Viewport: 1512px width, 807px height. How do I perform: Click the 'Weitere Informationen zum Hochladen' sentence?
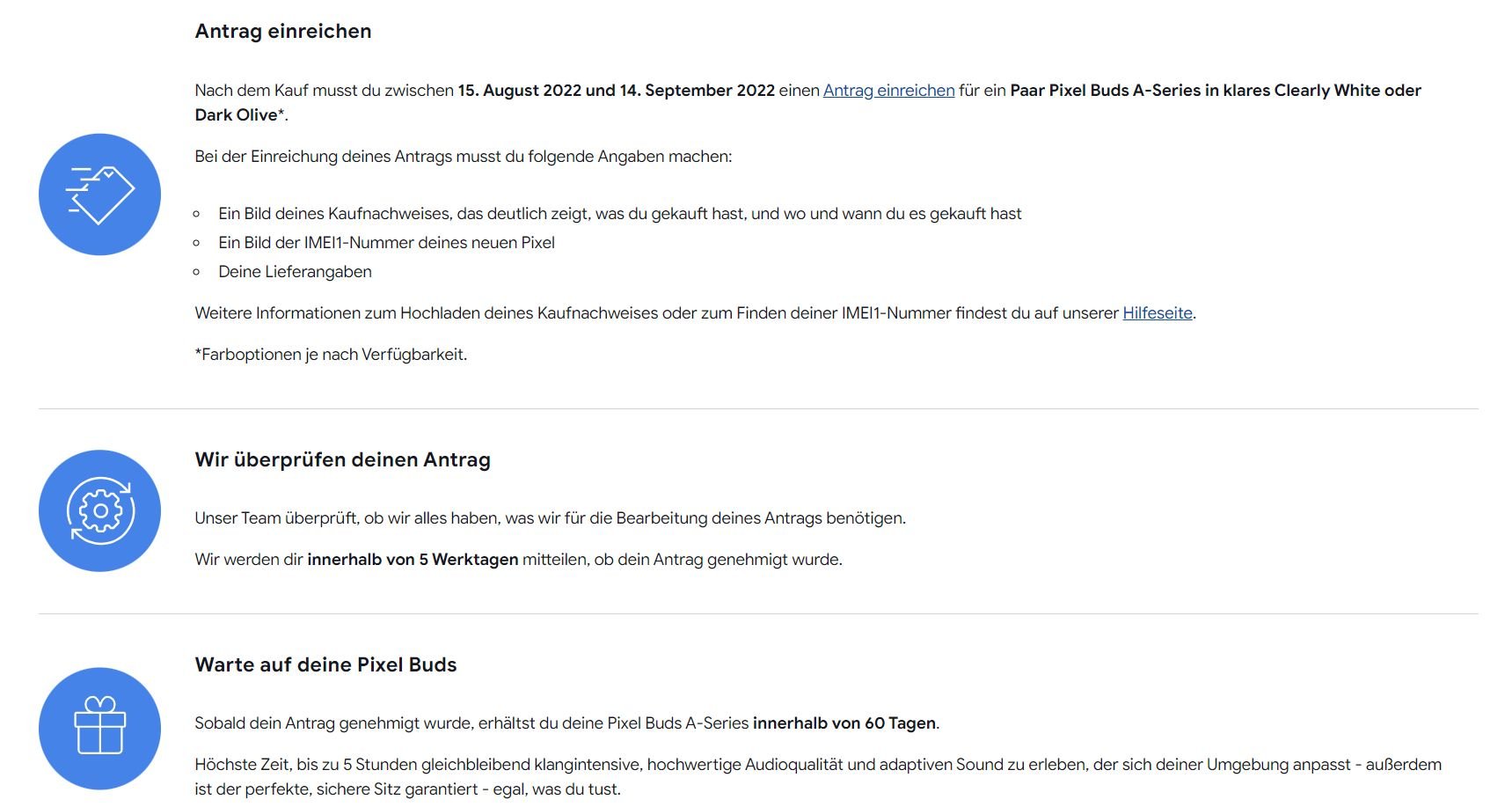657,313
